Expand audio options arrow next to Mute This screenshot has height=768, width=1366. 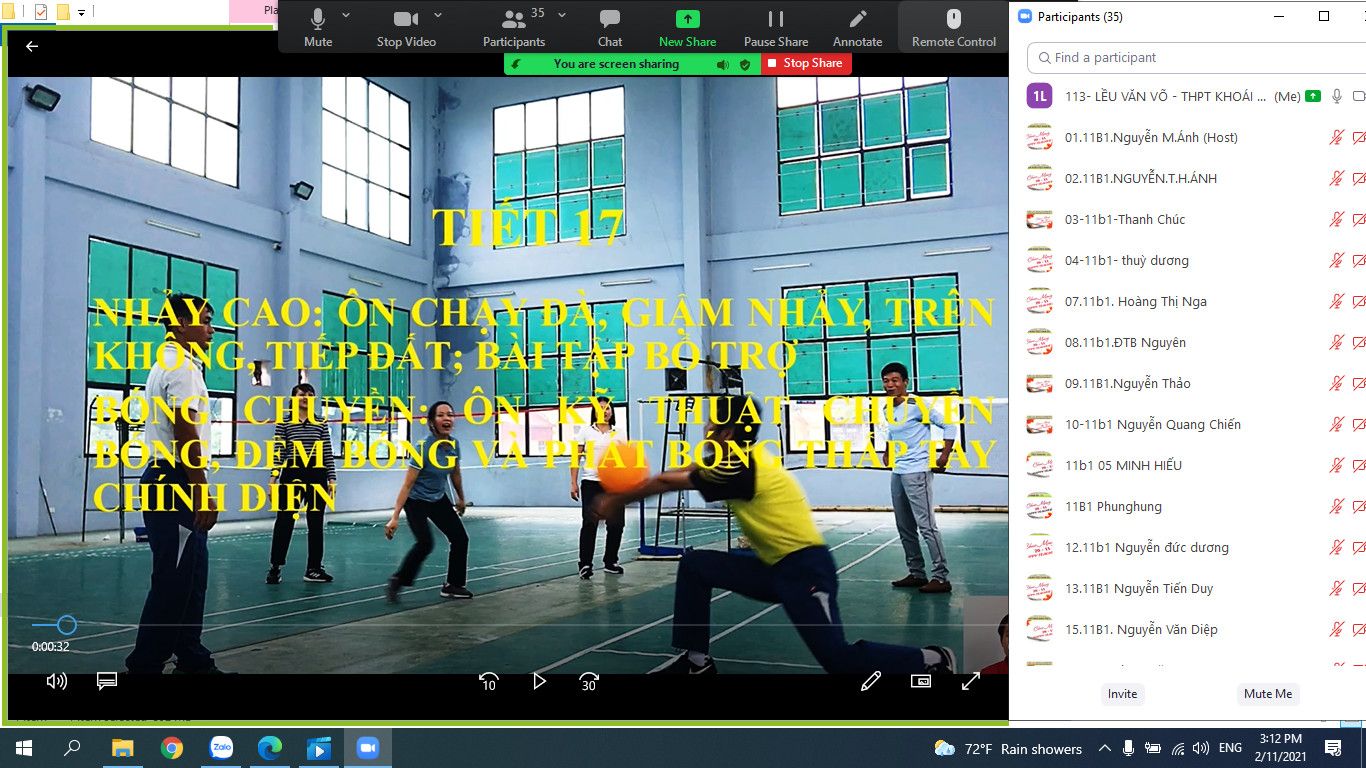(x=346, y=15)
